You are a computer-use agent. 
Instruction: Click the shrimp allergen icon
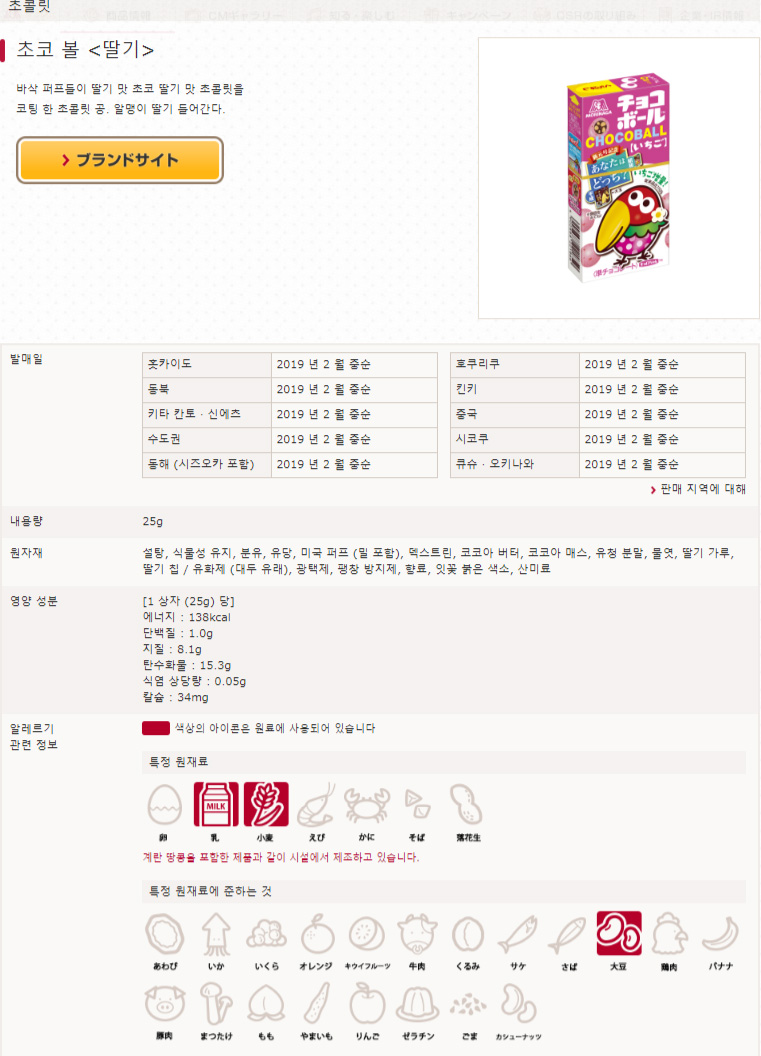click(x=317, y=804)
